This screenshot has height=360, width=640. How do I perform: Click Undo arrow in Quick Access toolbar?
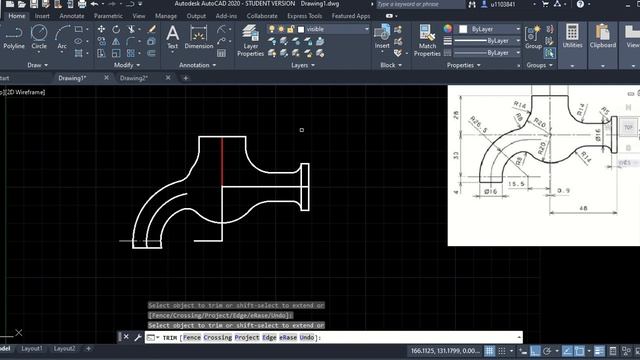[x=94, y=4]
